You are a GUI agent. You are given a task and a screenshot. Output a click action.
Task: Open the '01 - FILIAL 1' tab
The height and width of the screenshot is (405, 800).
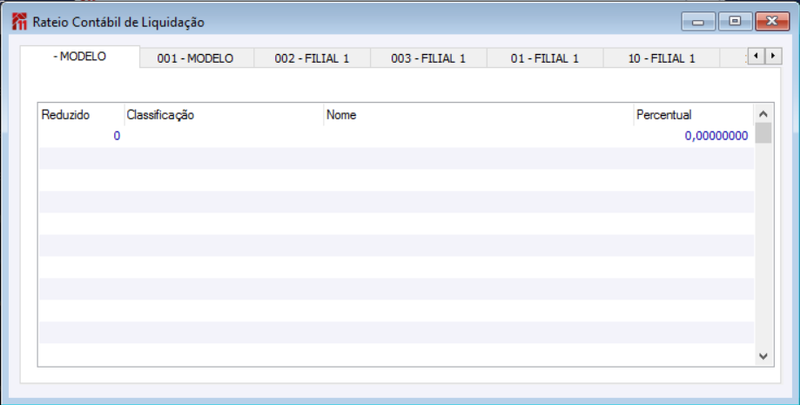tap(545, 59)
